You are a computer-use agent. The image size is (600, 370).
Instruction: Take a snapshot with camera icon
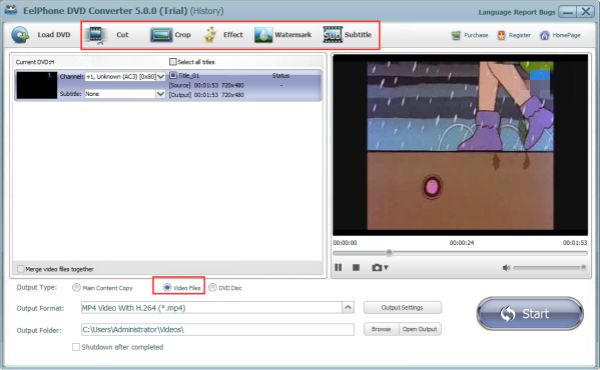click(377, 267)
